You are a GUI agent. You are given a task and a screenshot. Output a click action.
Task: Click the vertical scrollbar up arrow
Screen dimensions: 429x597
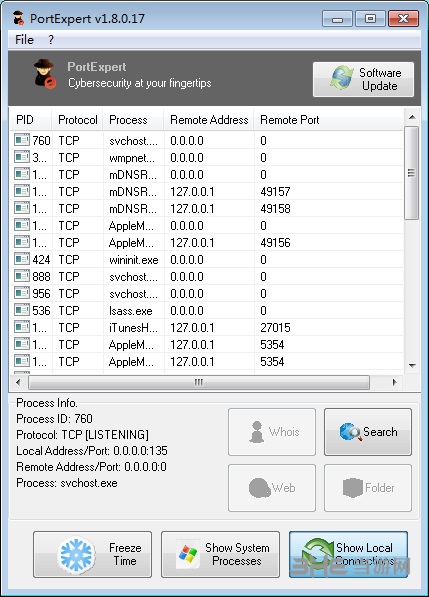tap(412, 117)
